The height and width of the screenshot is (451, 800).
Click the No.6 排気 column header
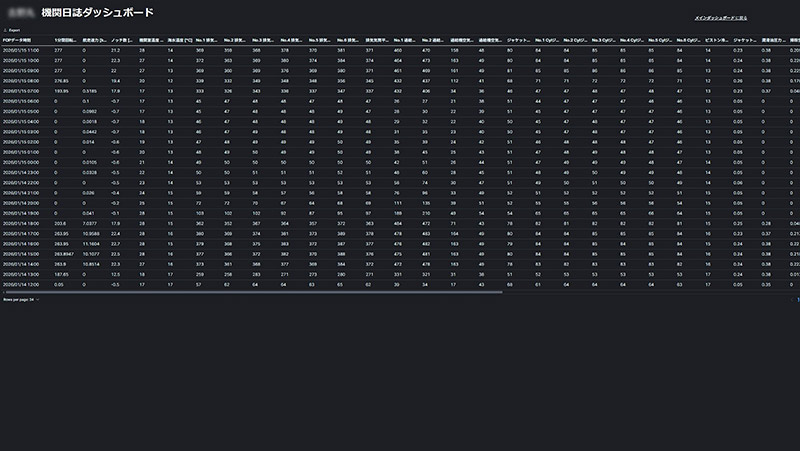pos(350,40)
